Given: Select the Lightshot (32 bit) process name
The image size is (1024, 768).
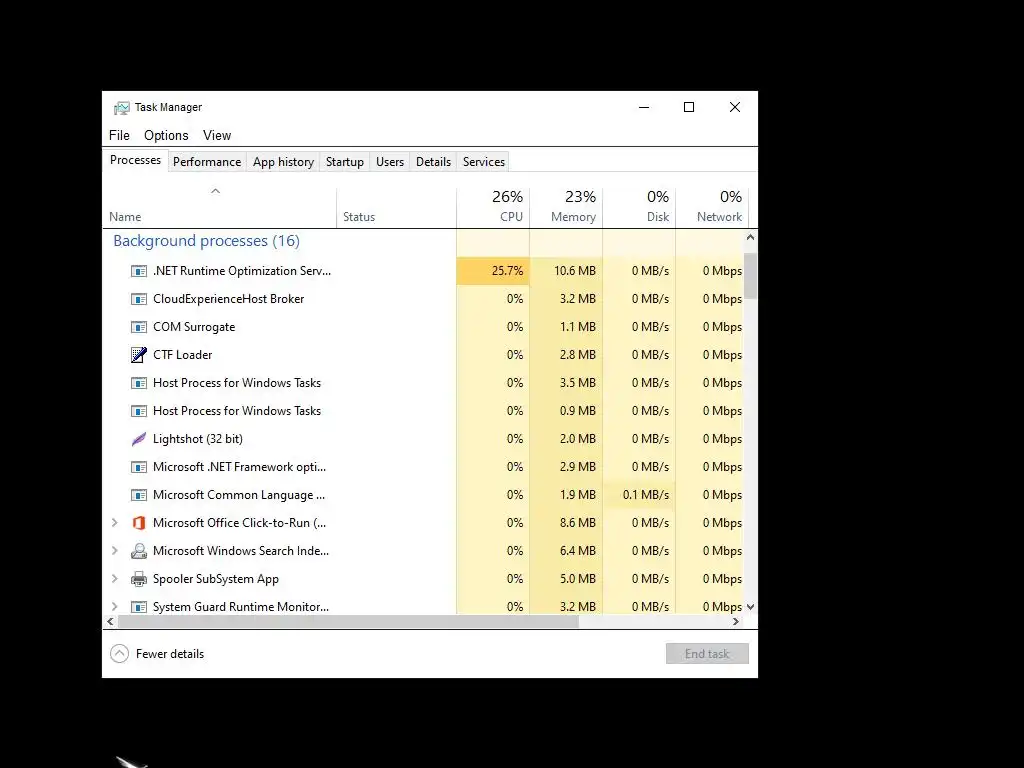Looking at the screenshot, I should [x=198, y=439].
